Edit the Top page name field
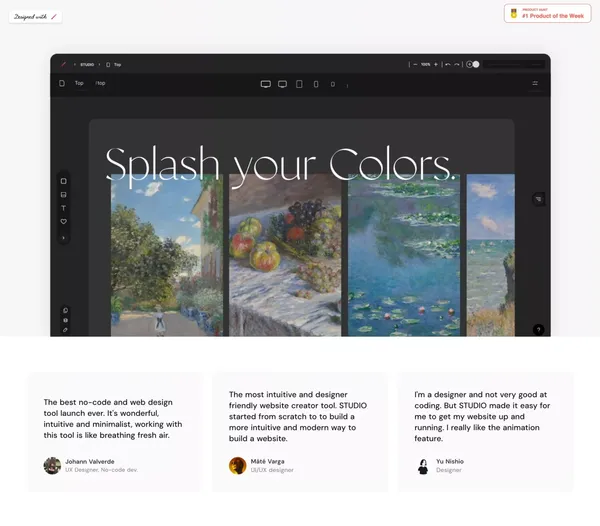Screen dimensions: 600x526 coord(79,83)
